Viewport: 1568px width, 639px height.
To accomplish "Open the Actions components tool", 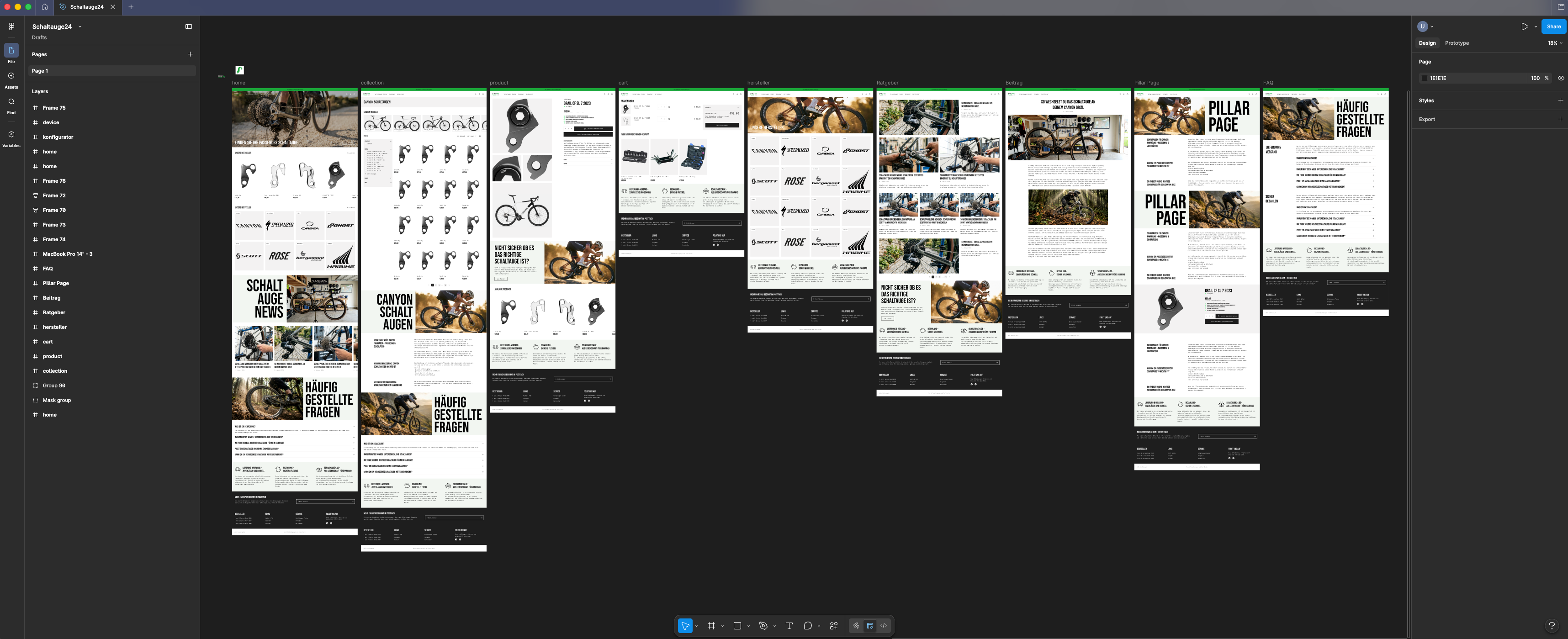I will click(833, 626).
